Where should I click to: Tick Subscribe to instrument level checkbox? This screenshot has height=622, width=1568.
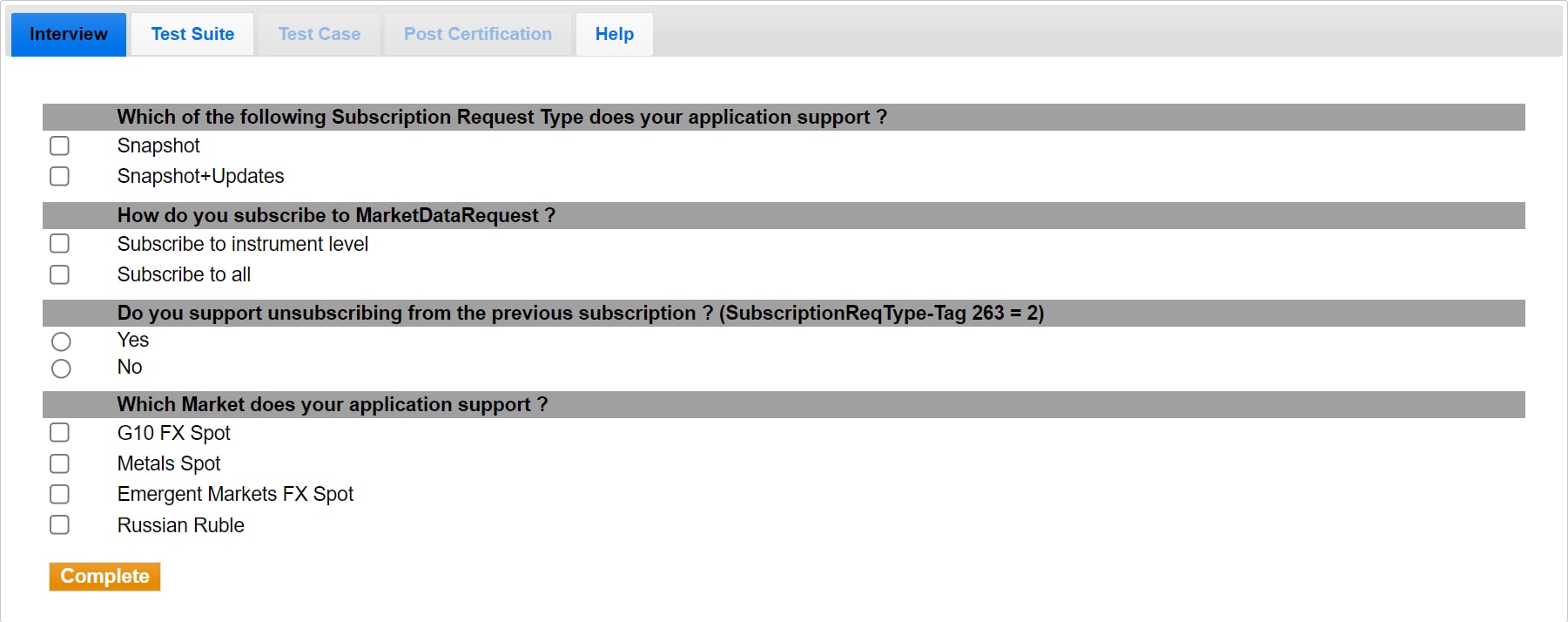click(59, 244)
